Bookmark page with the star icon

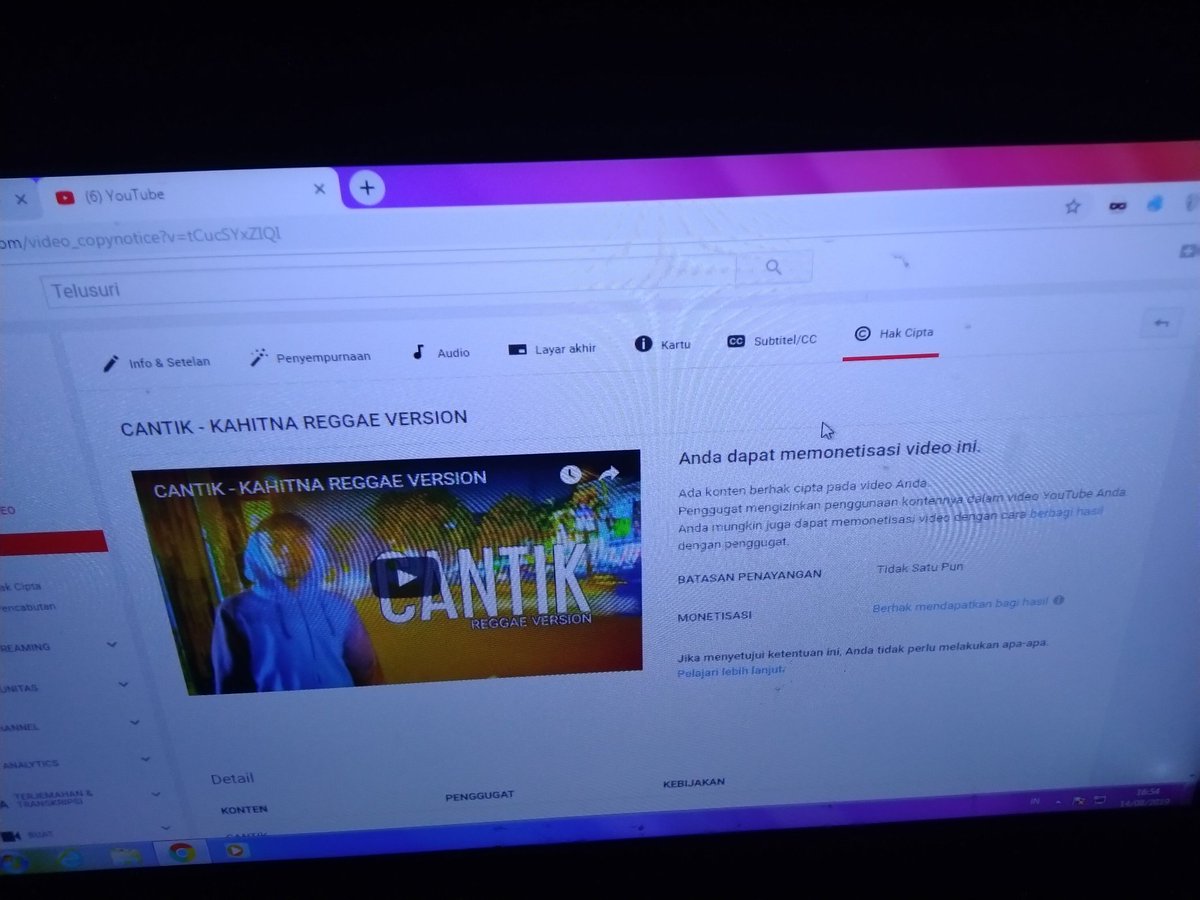pyautogui.click(x=1073, y=206)
